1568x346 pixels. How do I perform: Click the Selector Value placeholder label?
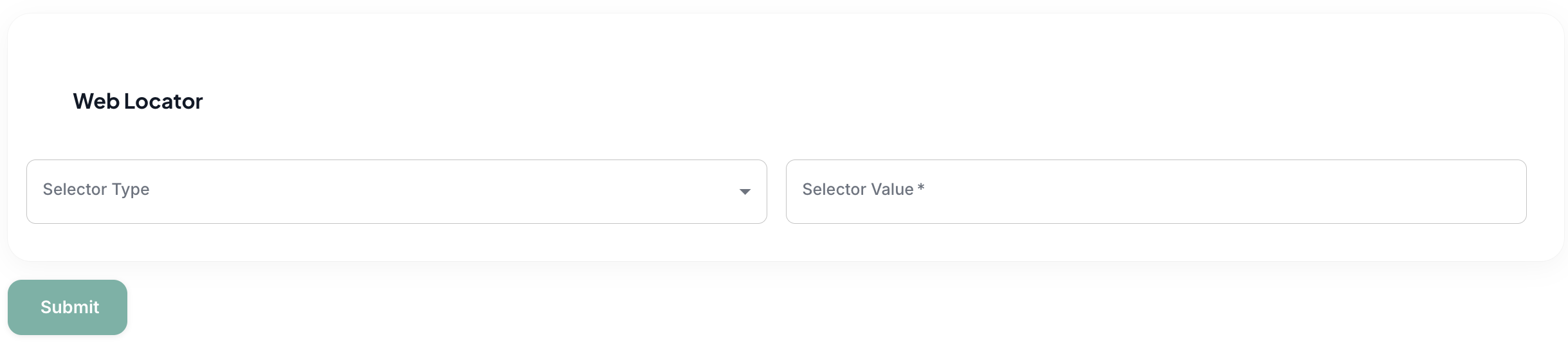(x=857, y=190)
